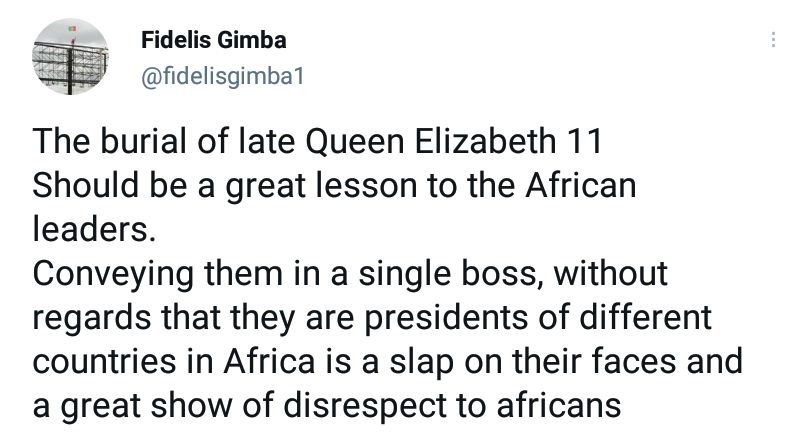Click the line beginning "regards that they are"
This screenshot has height=448, width=800.
point(372,318)
